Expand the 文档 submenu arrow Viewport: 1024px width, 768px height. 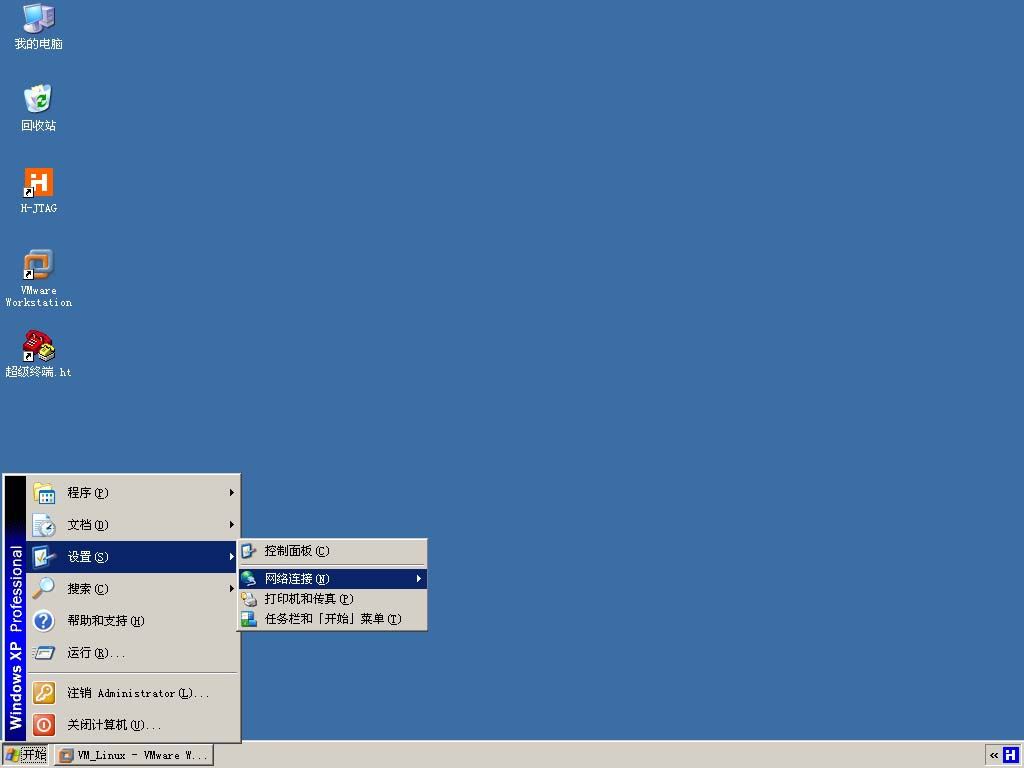pyautogui.click(x=231, y=525)
